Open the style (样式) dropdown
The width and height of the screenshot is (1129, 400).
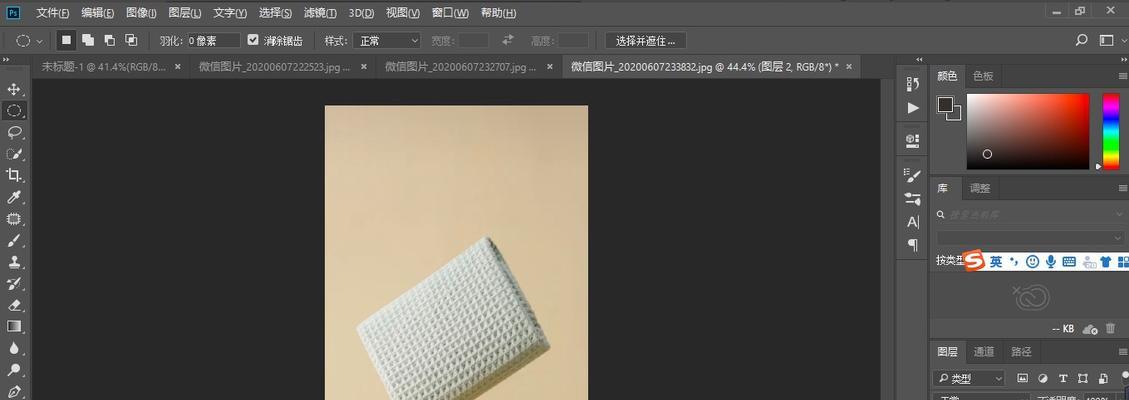[x=386, y=41]
